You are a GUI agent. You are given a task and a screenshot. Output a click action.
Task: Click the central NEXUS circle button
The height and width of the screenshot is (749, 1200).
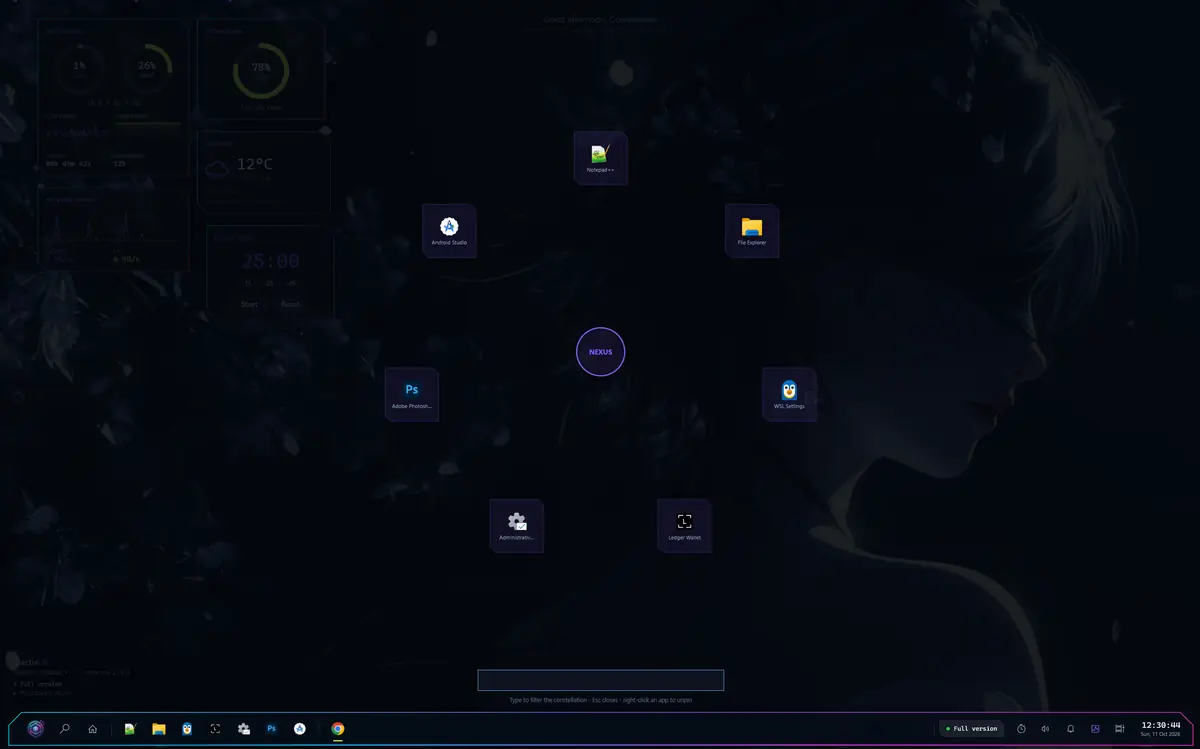pyautogui.click(x=600, y=352)
